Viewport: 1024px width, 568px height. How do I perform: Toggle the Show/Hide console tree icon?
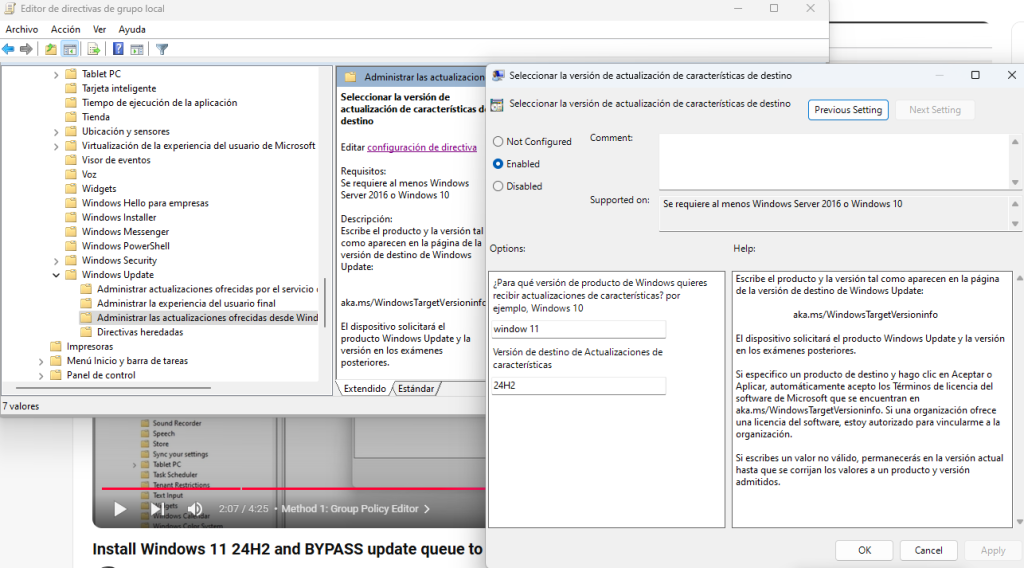(70, 49)
